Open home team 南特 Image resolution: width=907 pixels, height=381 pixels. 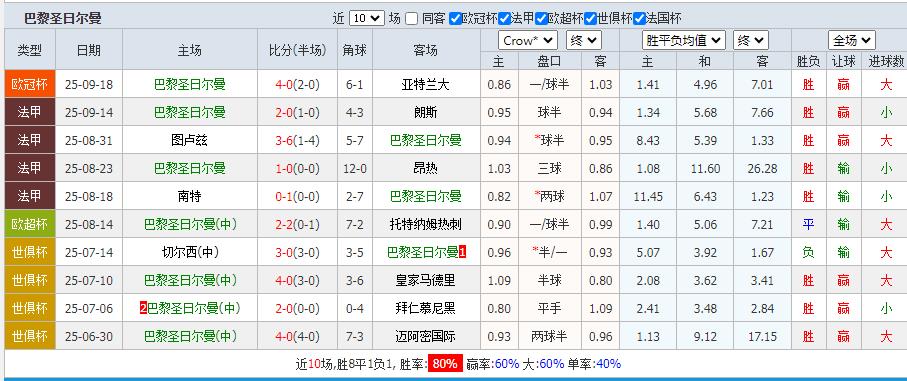[190, 196]
